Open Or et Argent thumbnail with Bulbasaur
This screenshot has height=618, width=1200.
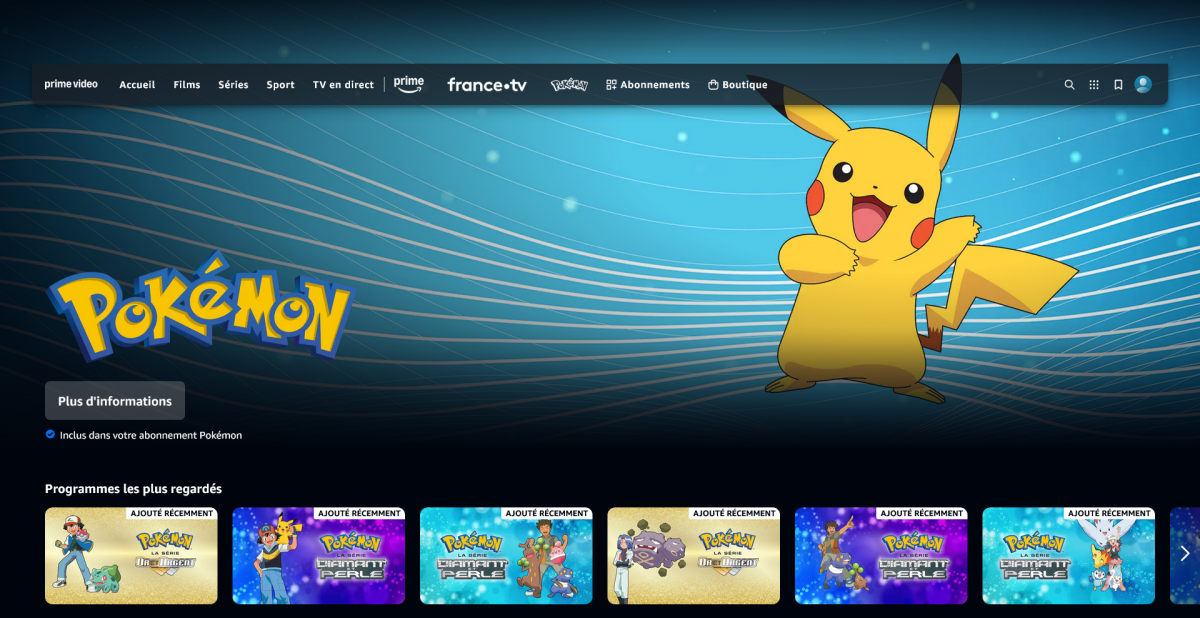point(131,556)
